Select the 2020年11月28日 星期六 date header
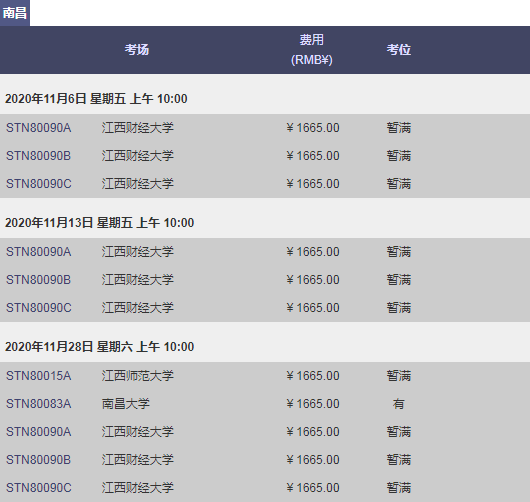Screen dimensions: 530x502 point(100,347)
